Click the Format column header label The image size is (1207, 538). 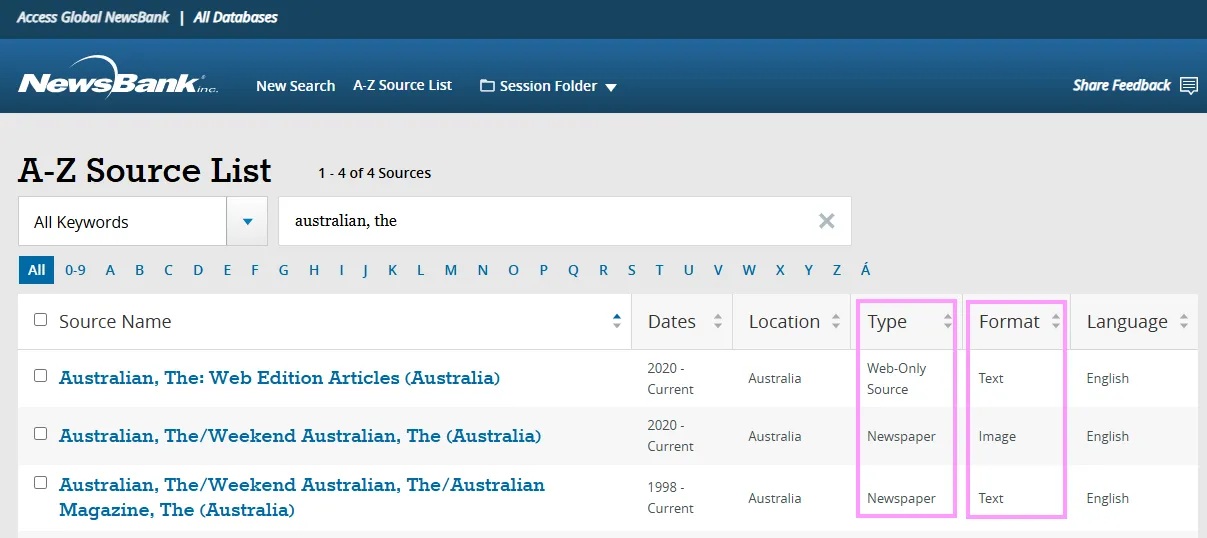(1009, 321)
